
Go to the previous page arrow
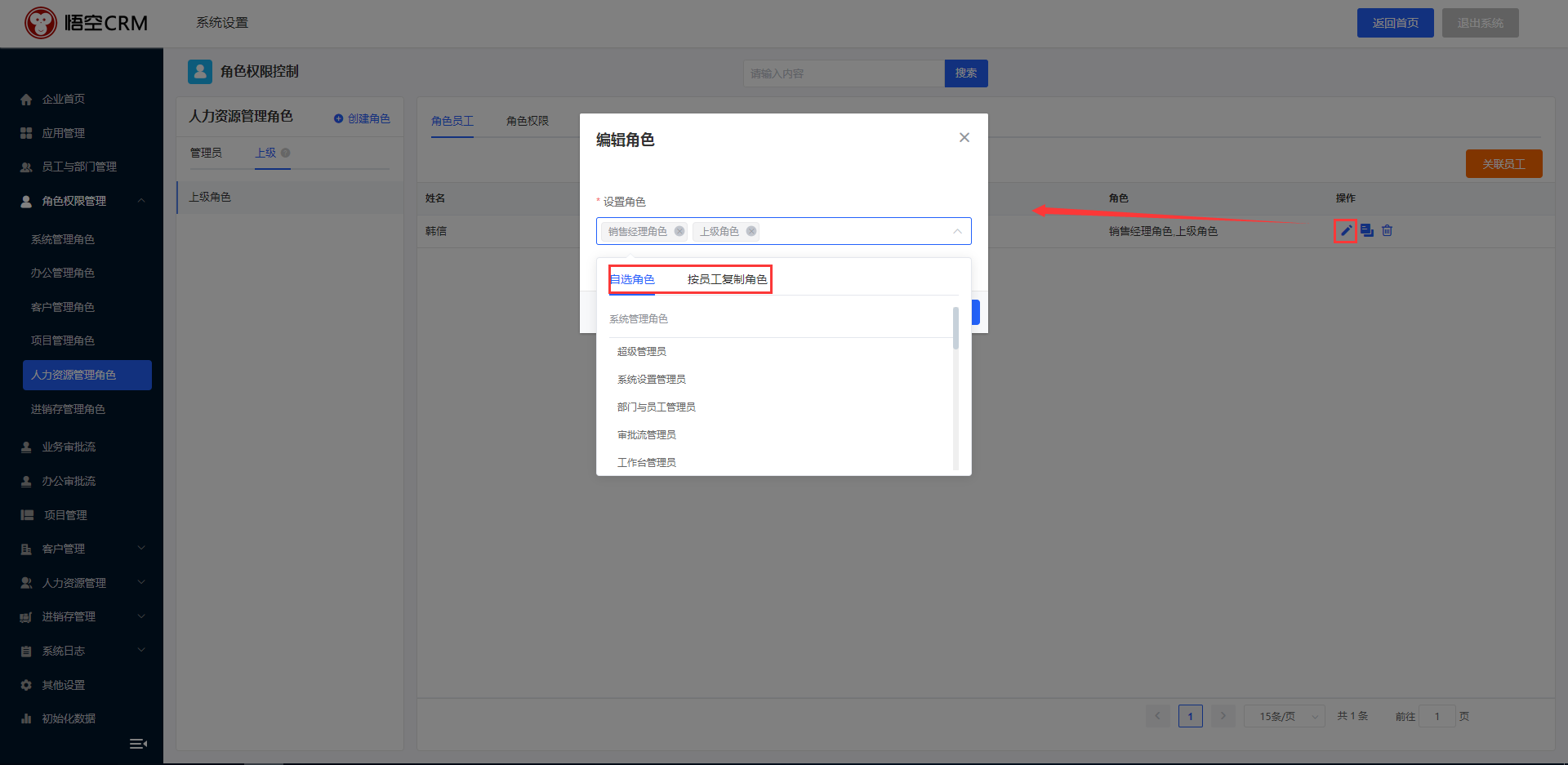coord(1157,716)
